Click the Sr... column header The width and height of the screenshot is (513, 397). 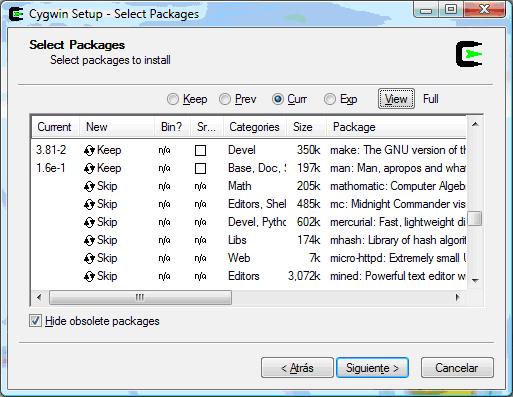pyautogui.click(x=207, y=127)
